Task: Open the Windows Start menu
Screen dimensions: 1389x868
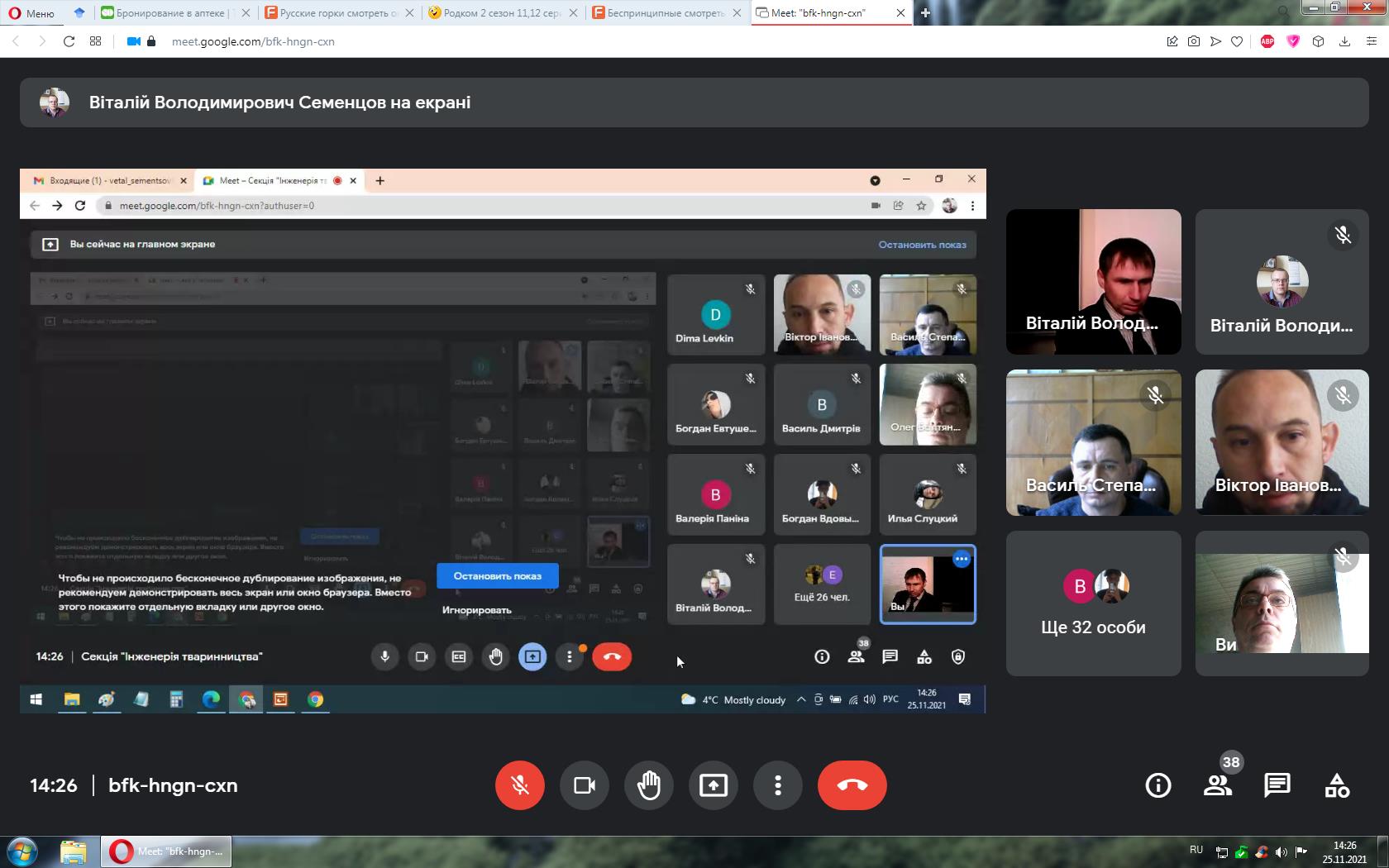Action: point(22,851)
